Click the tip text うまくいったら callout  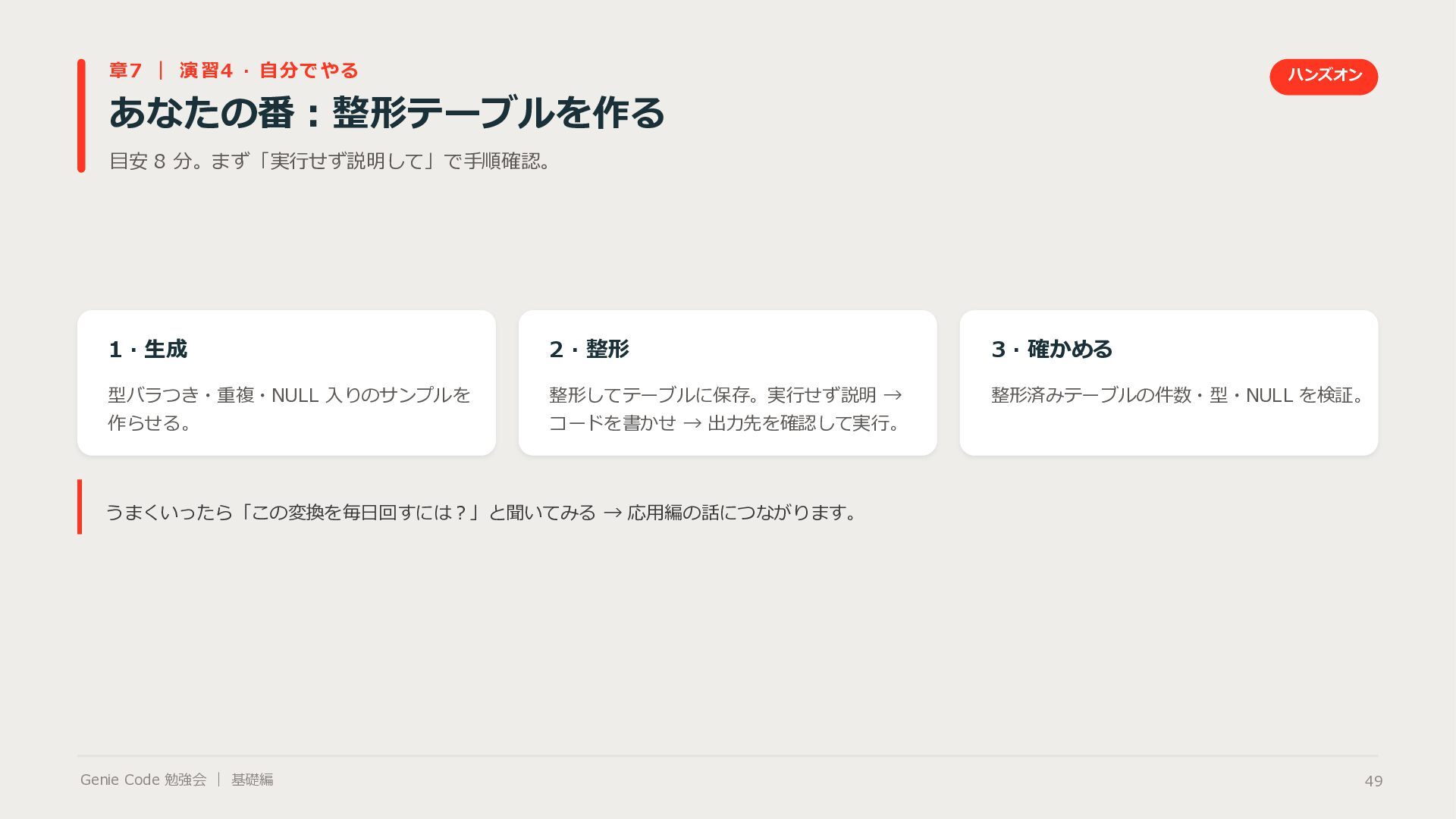482,513
